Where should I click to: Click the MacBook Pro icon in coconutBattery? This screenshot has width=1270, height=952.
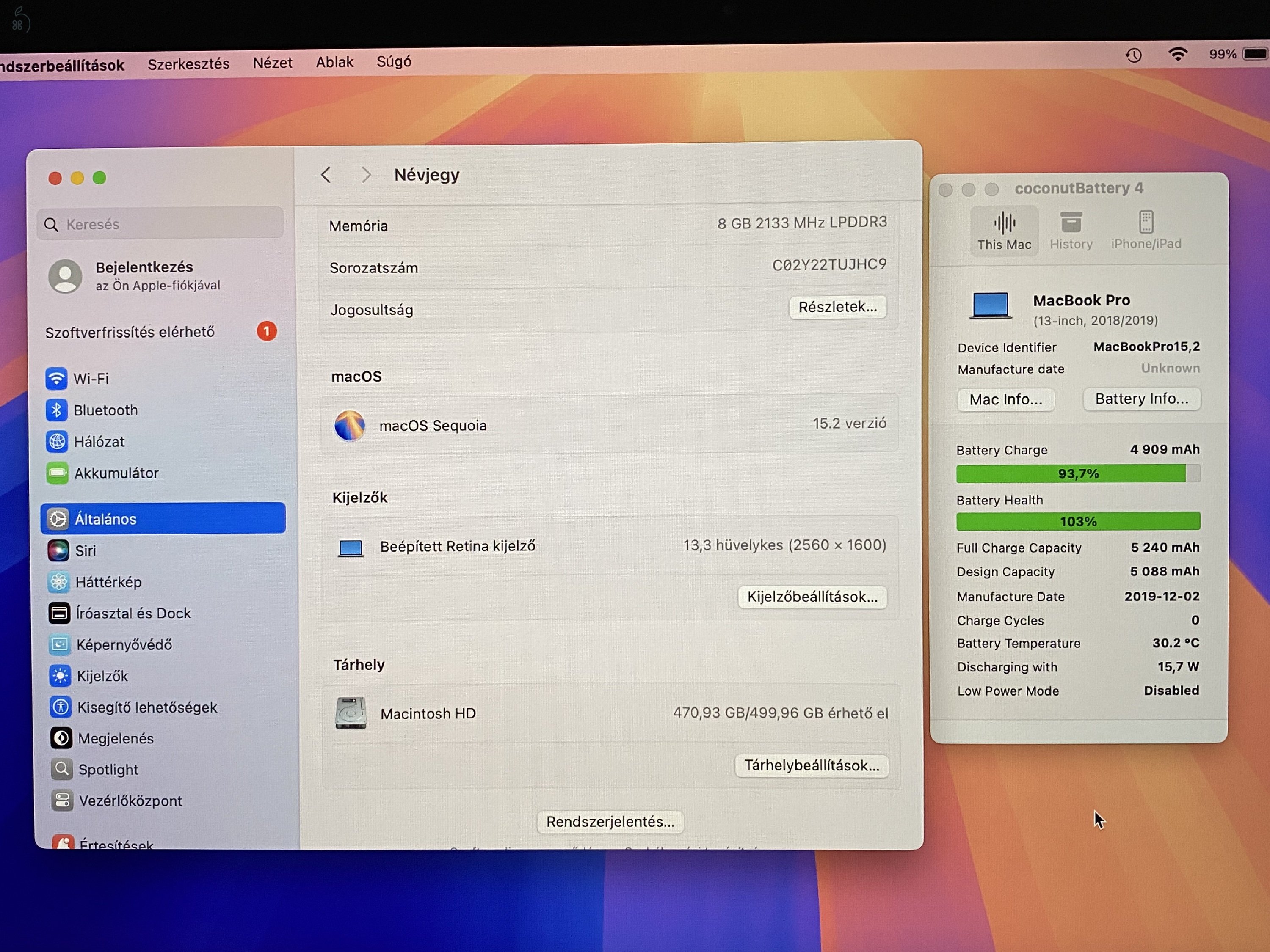point(991,305)
